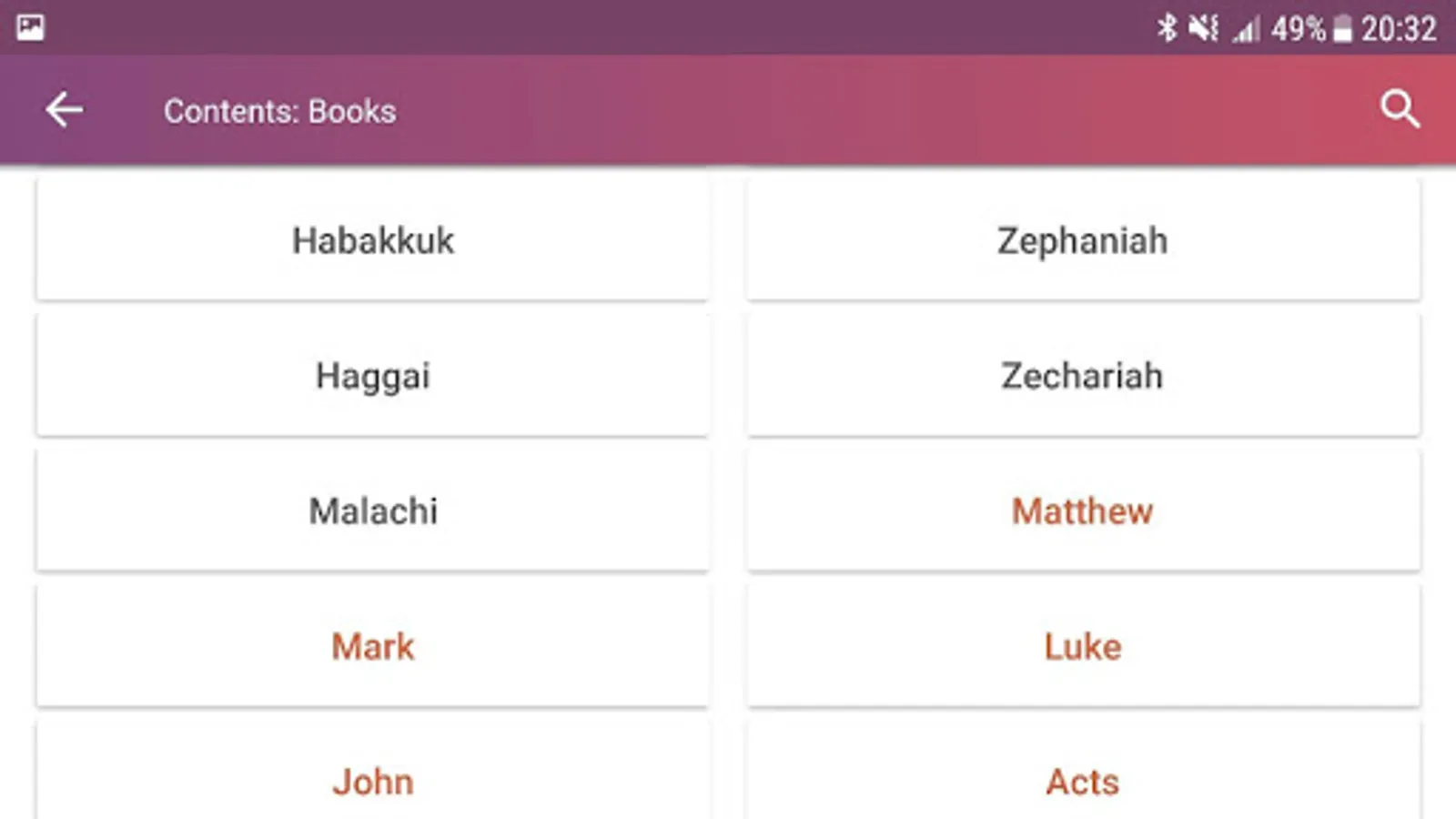The width and height of the screenshot is (1456, 819).
Task: Tap the Bluetooth status icon
Action: click(1167, 28)
